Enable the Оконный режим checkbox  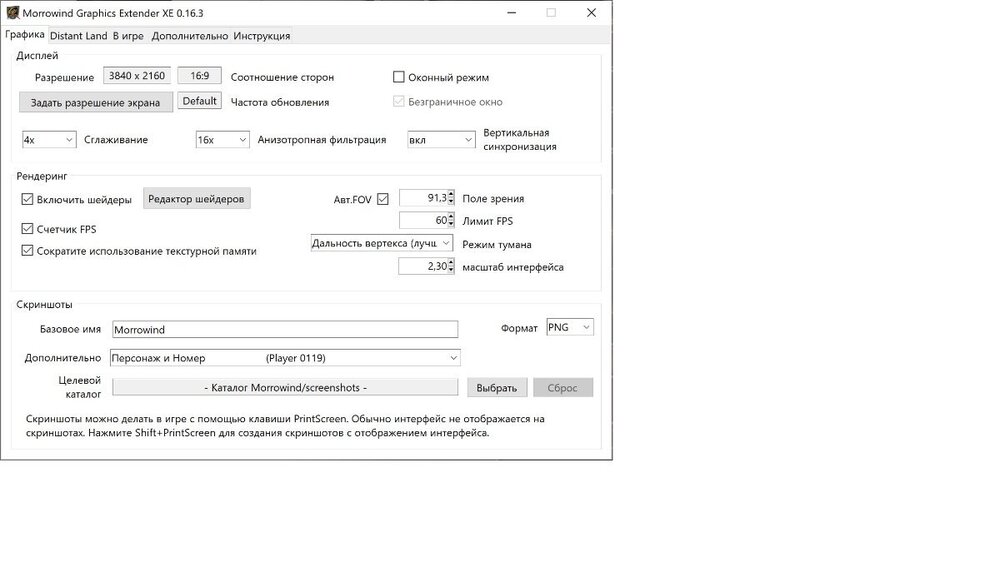point(398,77)
